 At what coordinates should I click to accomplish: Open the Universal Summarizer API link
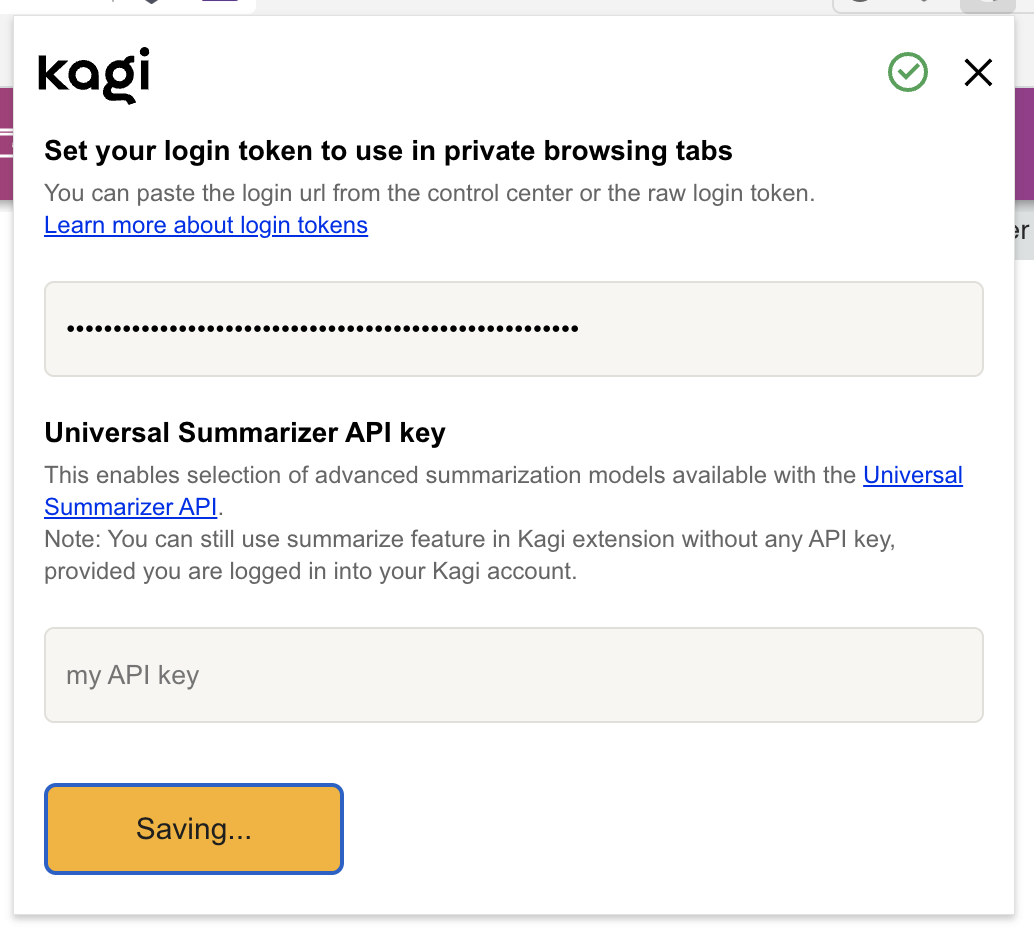912,475
